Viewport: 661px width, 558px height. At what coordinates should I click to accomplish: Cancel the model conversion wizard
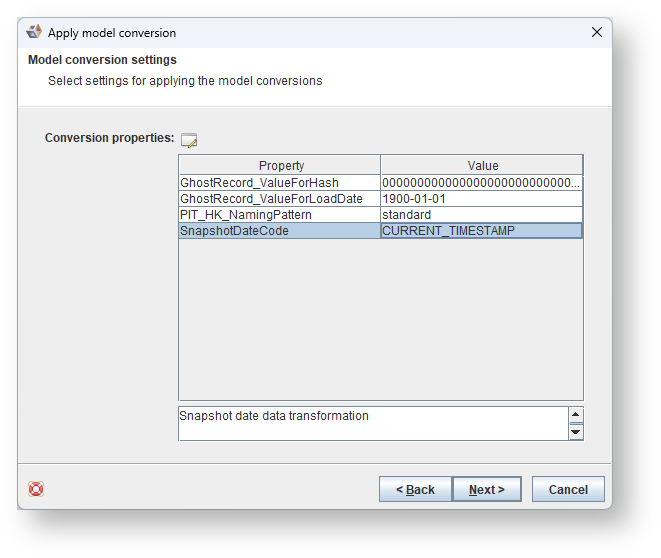(568, 489)
